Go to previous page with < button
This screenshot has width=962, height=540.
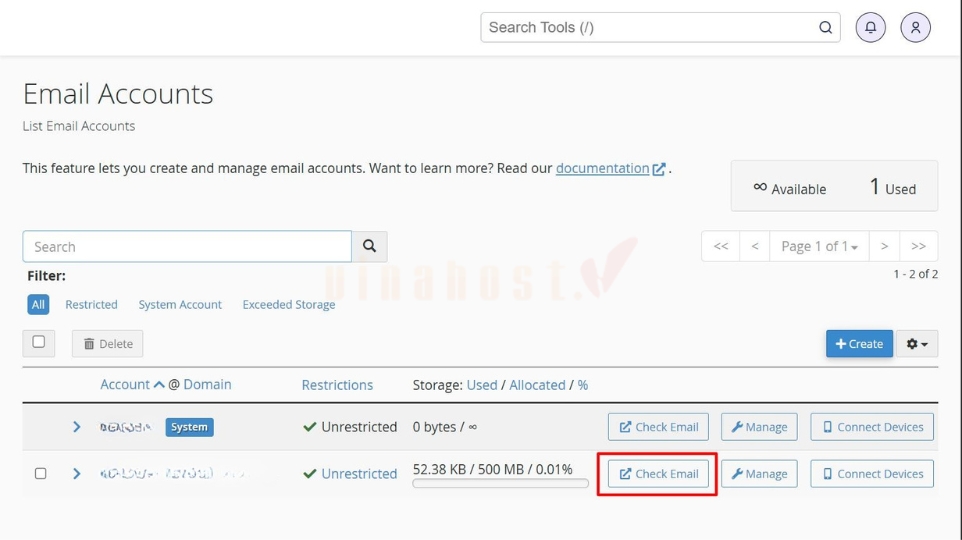[x=755, y=246]
